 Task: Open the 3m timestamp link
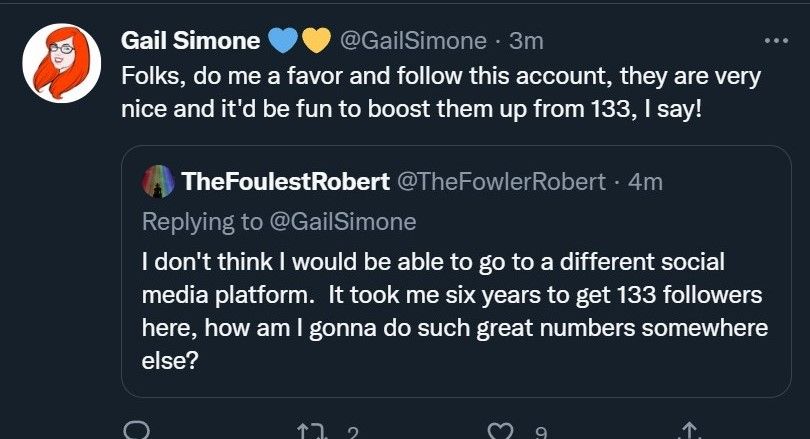coord(526,41)
